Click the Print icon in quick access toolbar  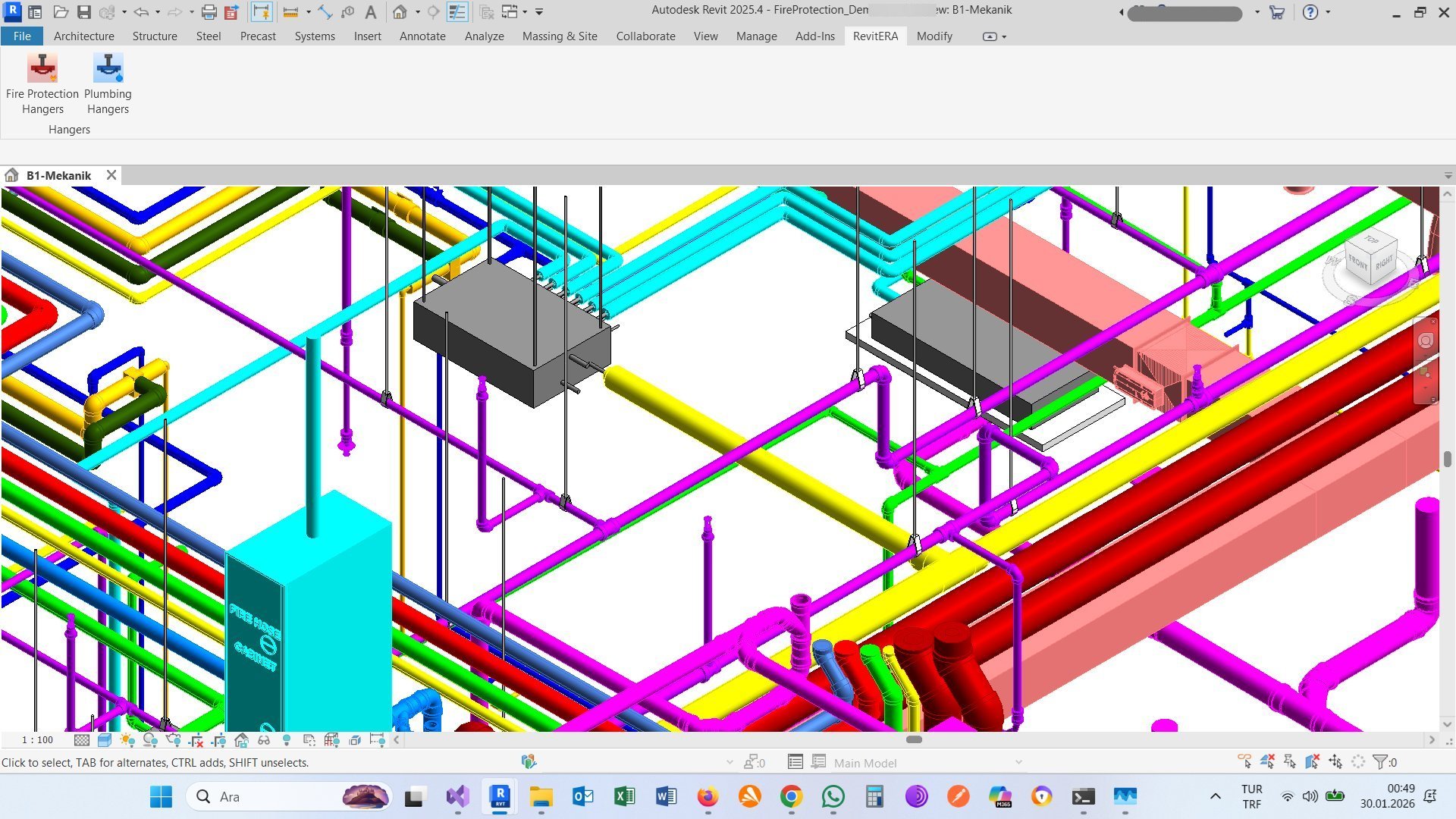(209, 12)
